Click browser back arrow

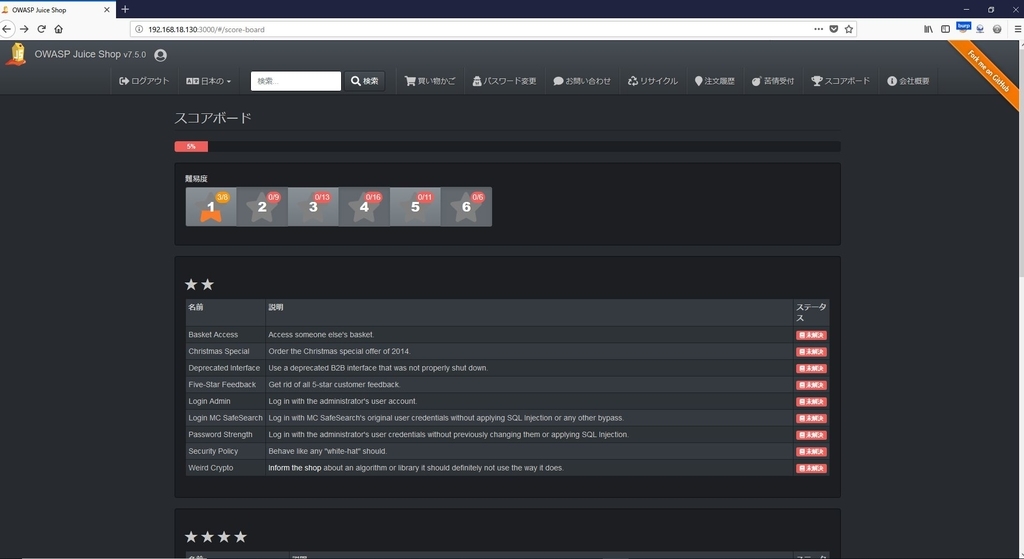coord(7,29)
